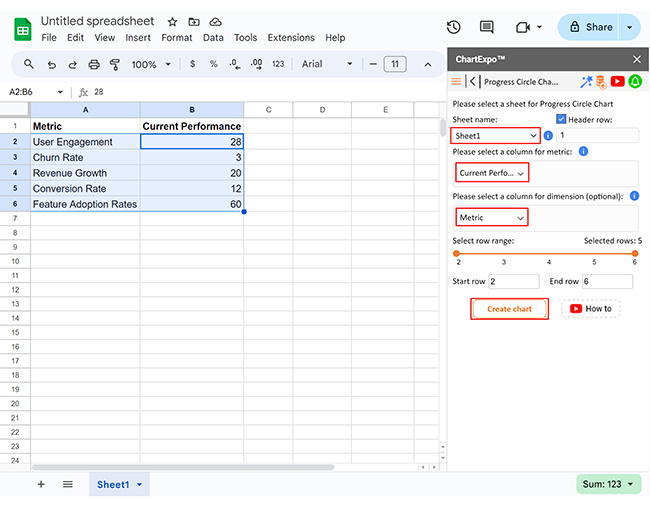
Task: Open Sheet1 tab options arrow
Action: 140,484
